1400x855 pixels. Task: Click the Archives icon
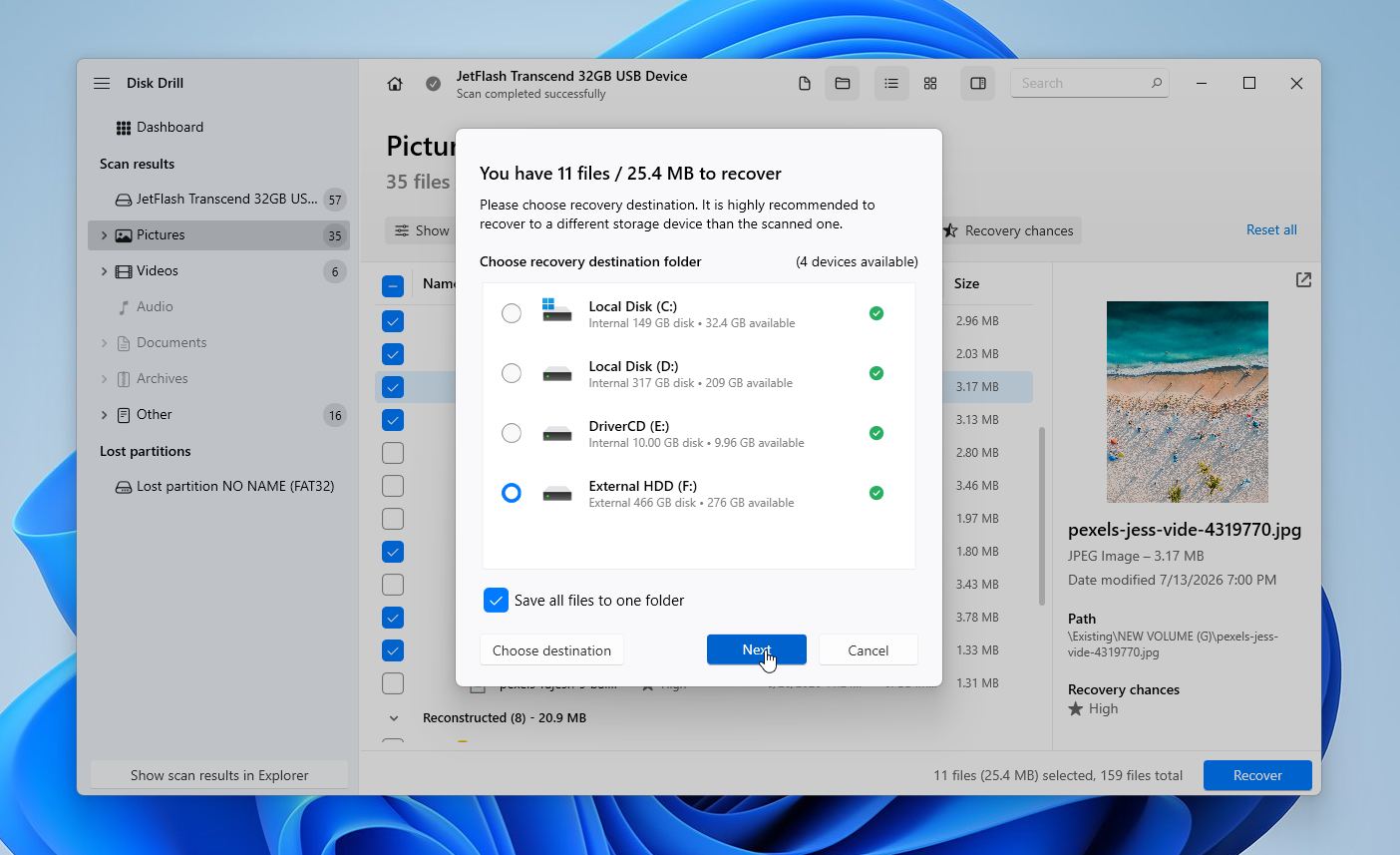point(124,379)
